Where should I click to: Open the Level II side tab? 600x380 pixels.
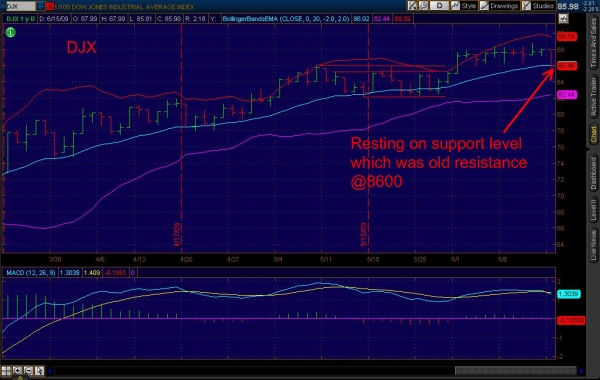click(x=593, y=209)
